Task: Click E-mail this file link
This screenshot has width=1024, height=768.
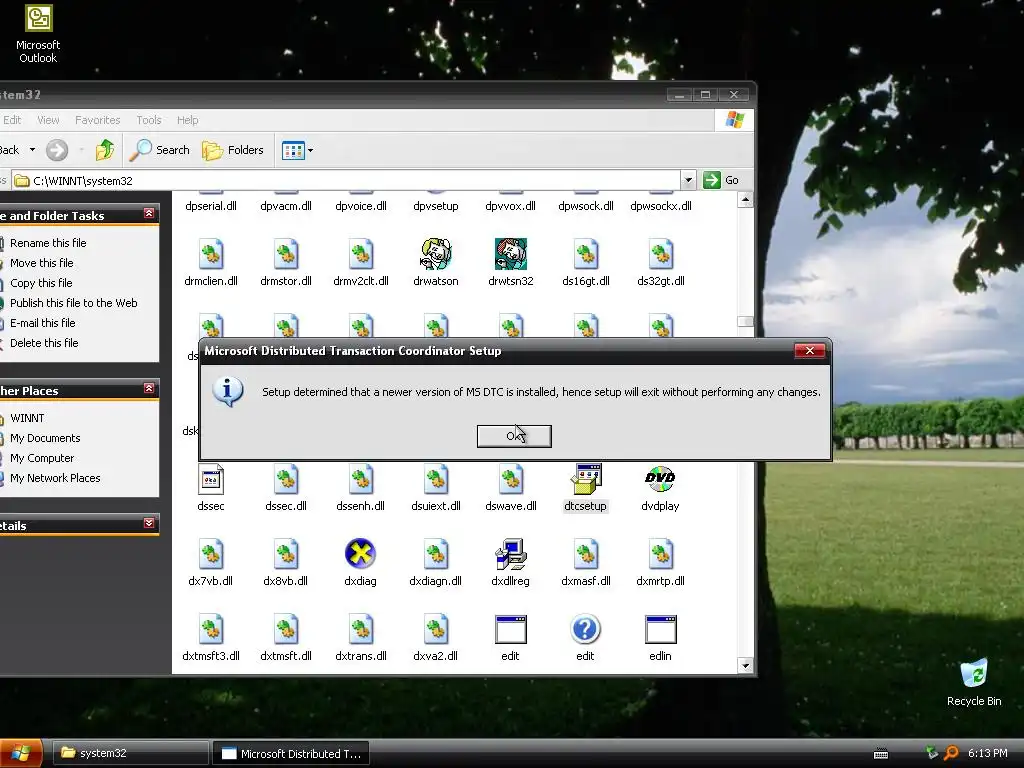Action: point(42,323)
